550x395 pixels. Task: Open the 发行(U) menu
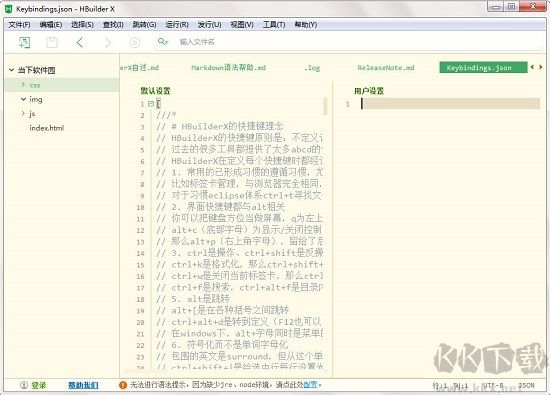(x=209, y=25)
